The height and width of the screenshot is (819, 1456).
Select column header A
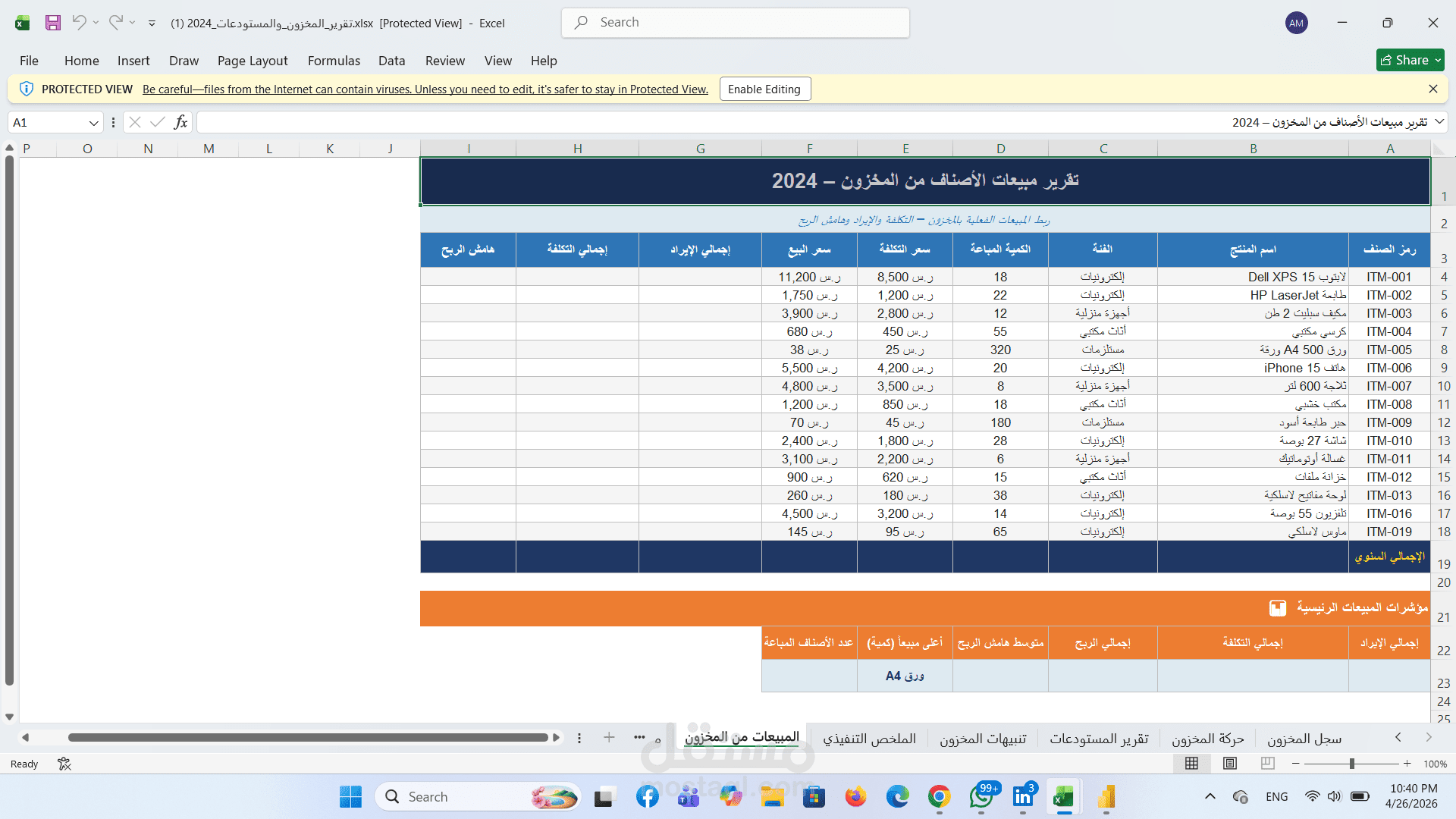(x=1390, y=149)
